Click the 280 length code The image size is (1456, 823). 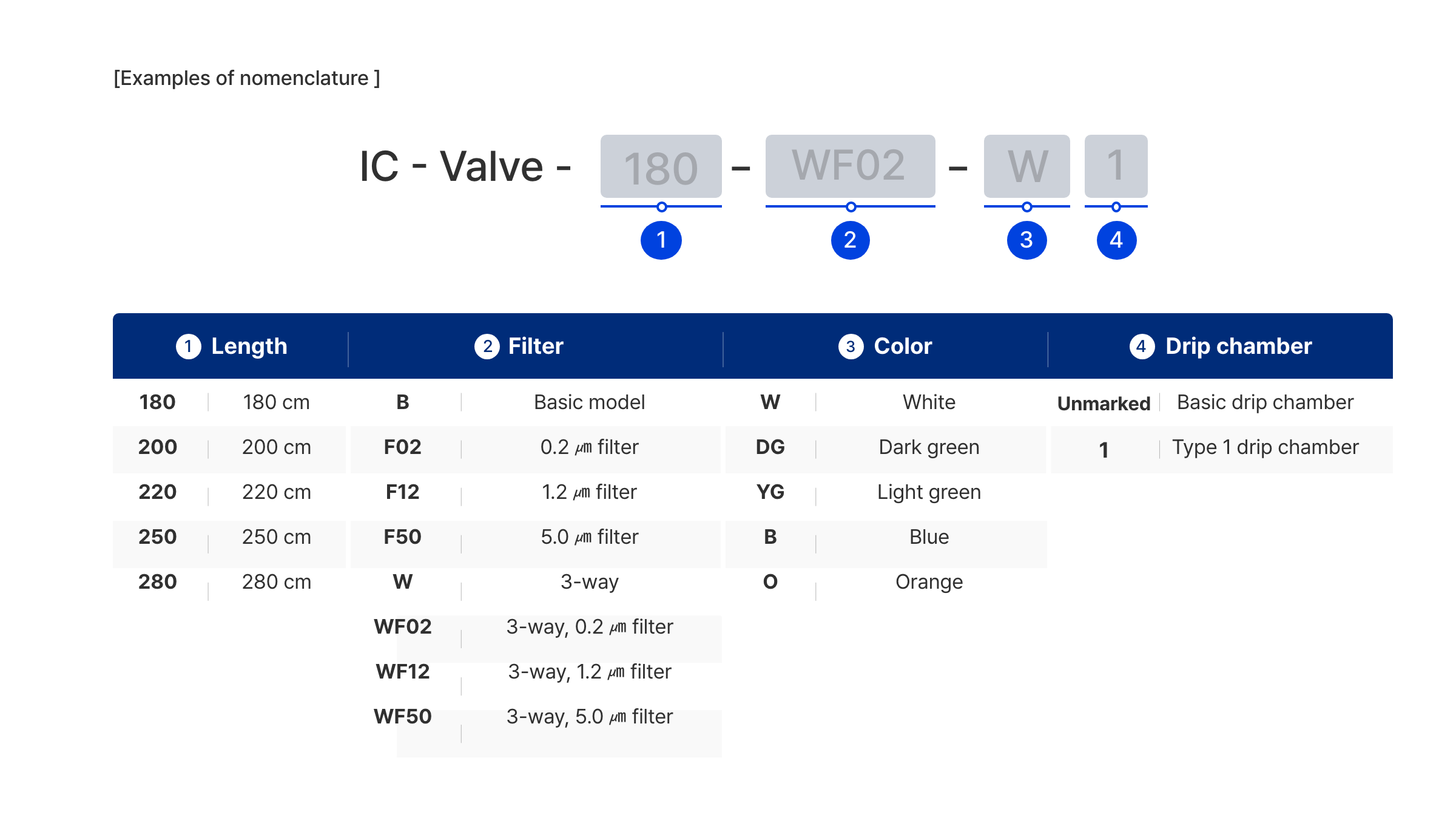click(158, 581)
